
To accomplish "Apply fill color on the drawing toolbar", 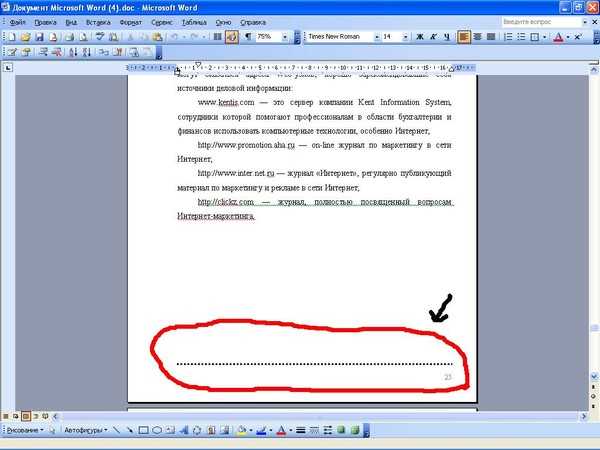I will point(242,430).
